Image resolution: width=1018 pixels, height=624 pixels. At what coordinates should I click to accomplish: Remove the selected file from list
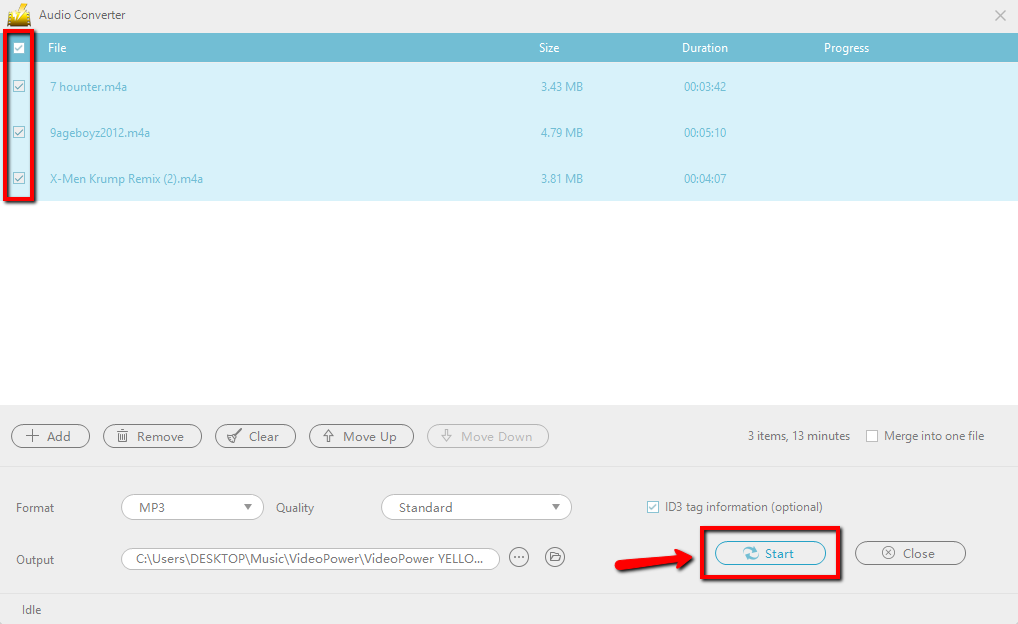(152, 436)
